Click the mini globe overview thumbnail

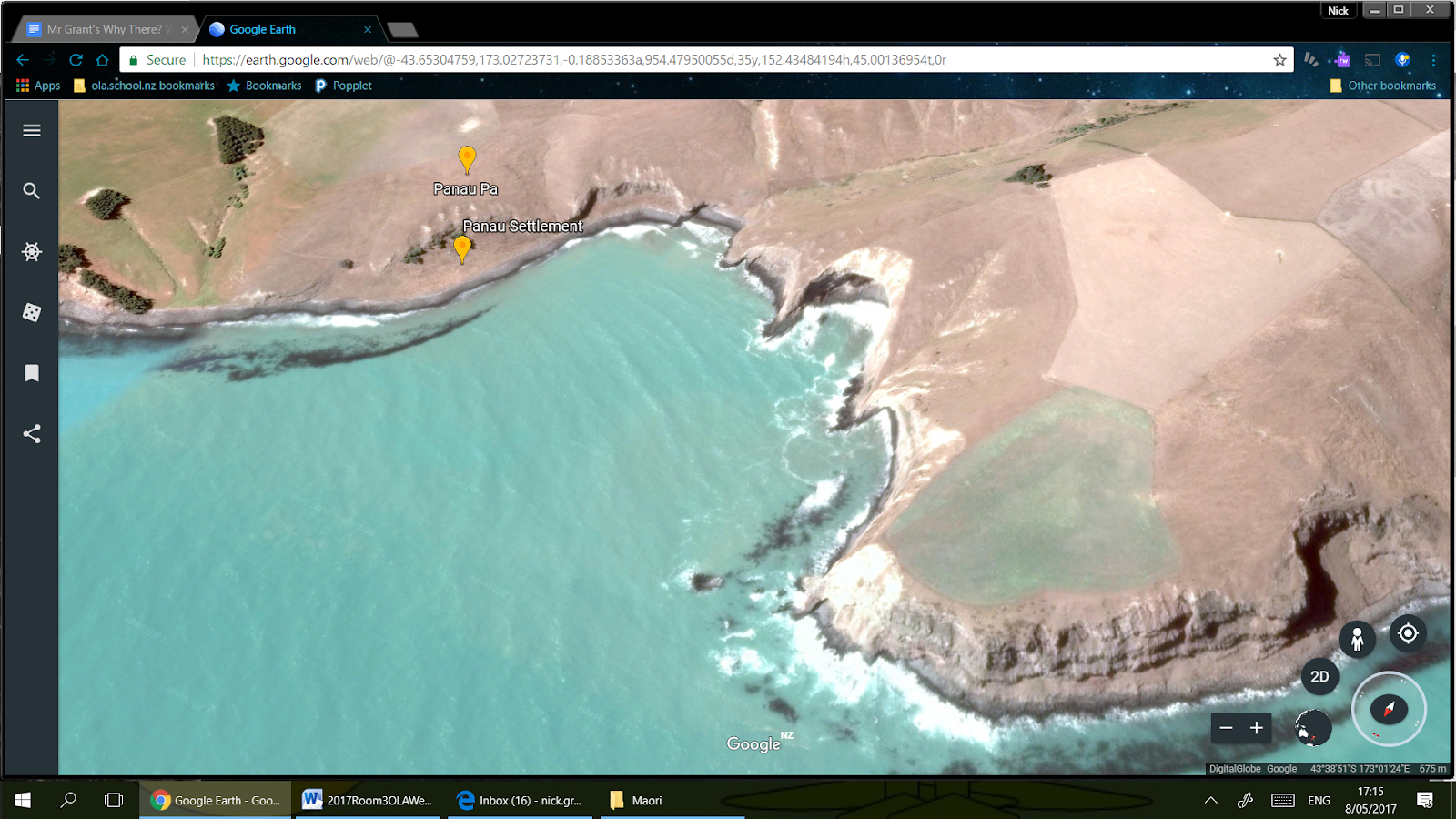1313,728
